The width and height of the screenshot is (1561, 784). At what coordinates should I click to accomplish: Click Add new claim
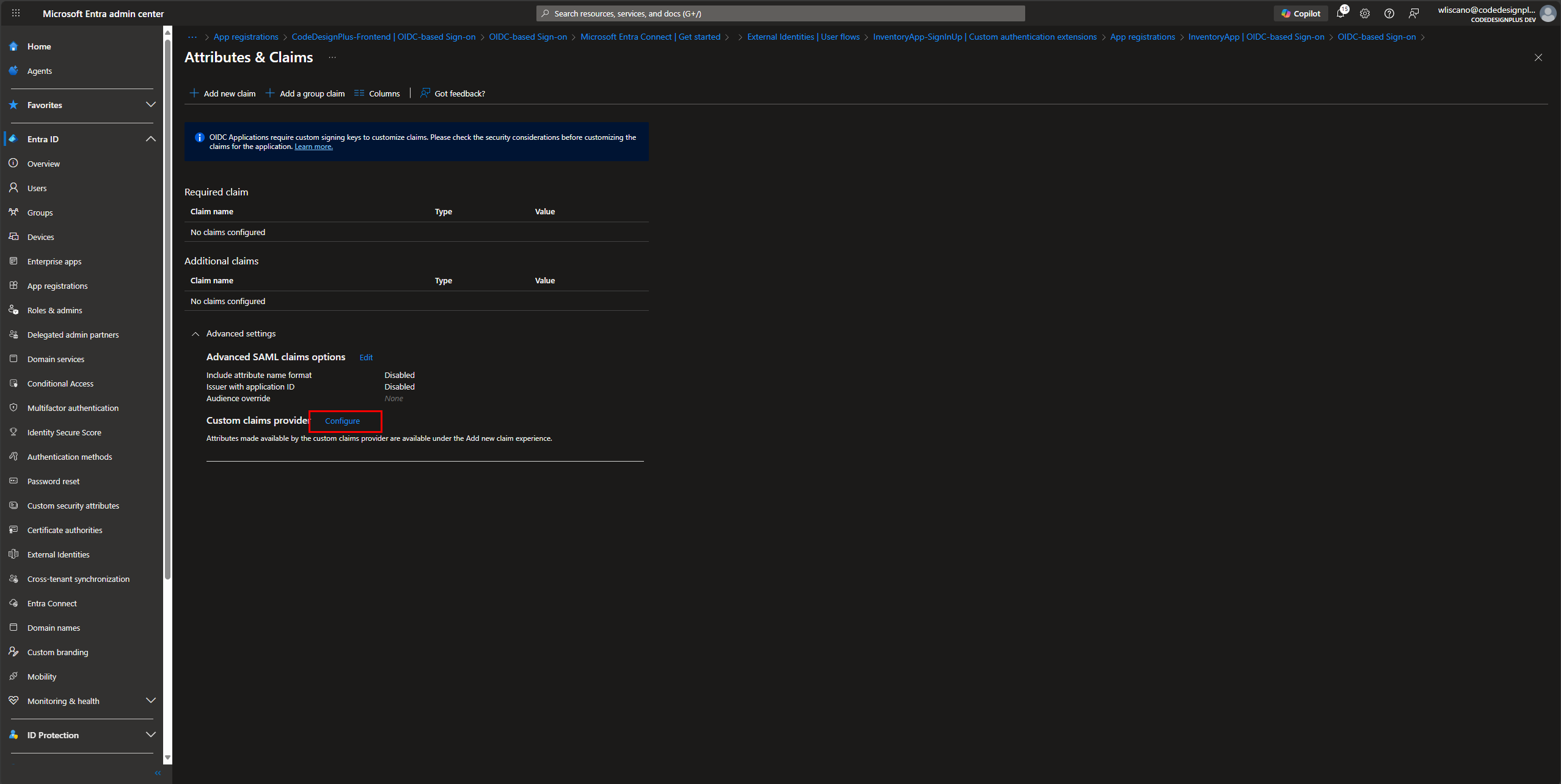pyautogui.click(x=222, y=93)
